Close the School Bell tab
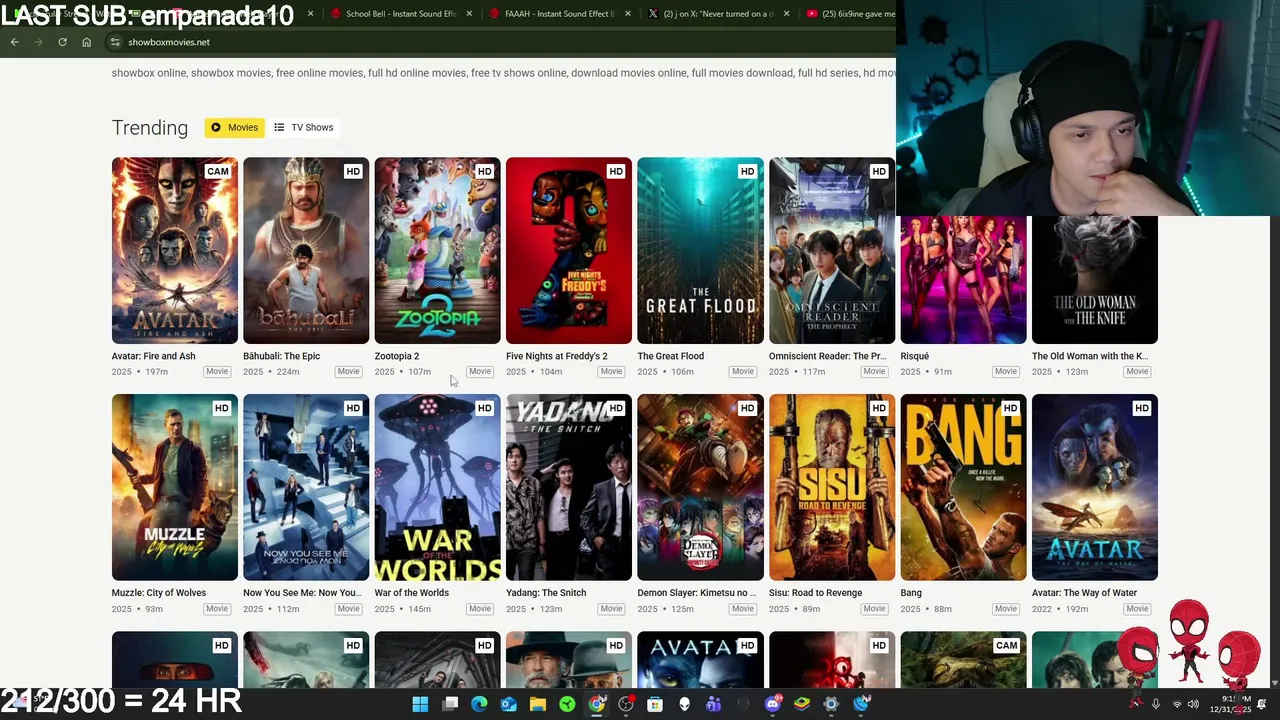This screenshot has height=720, width=1280. pos(469,14)
